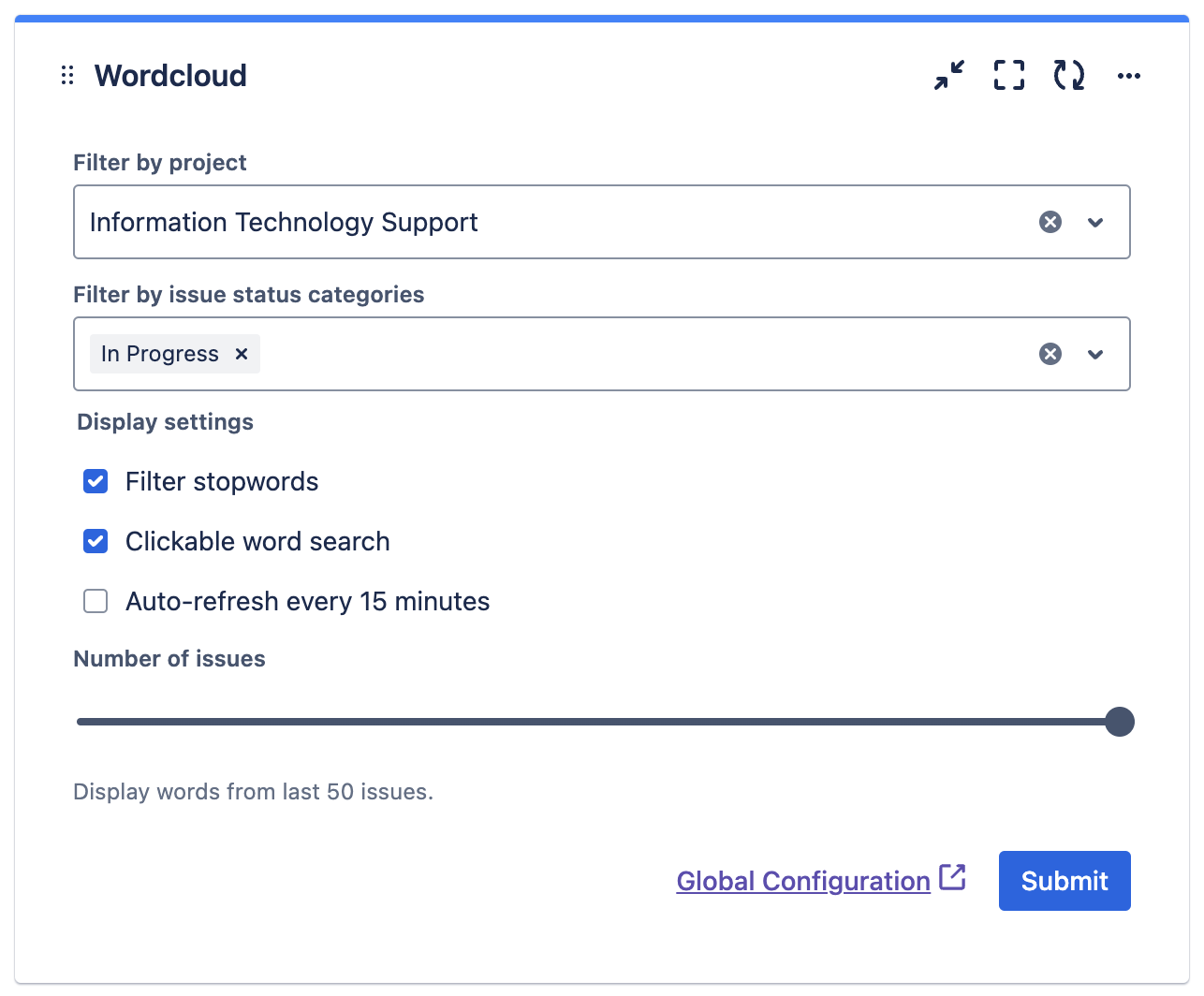Click empty area of the status categories field
The height and width of the screenshot is (996, 1204).
tap(637, 354)
